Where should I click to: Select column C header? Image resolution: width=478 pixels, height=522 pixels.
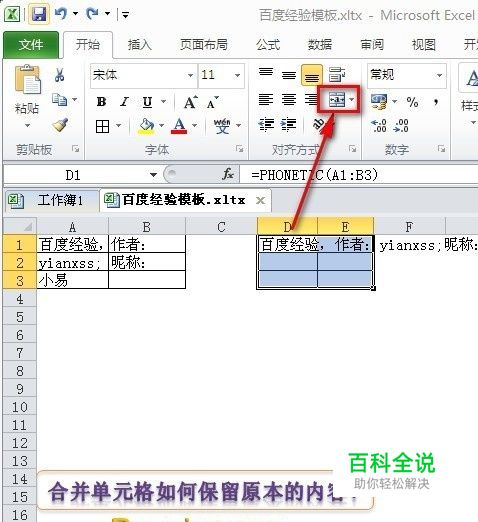[x=221, y=226]
